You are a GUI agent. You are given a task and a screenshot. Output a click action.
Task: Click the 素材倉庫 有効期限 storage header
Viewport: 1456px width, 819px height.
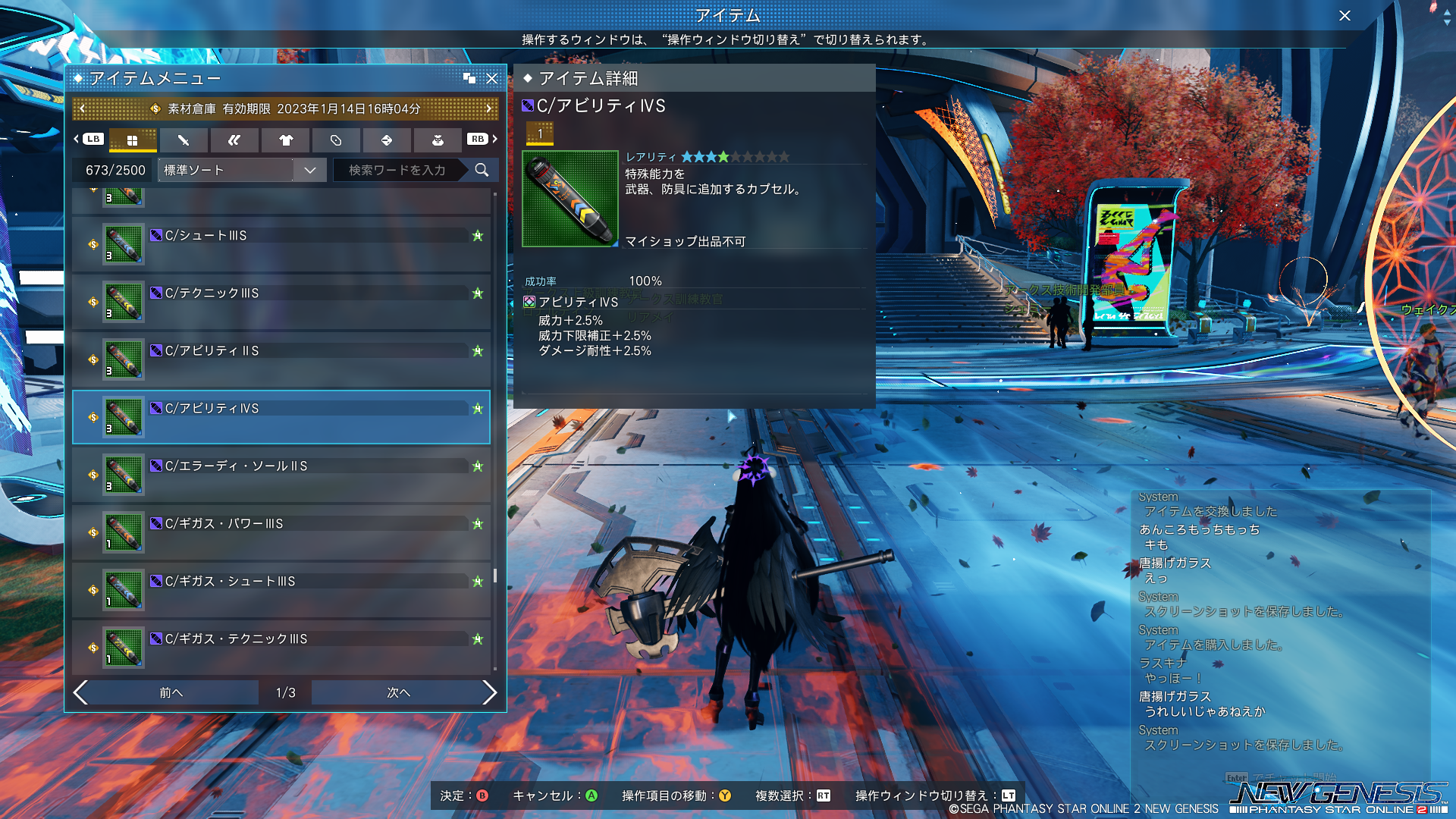[285, 108]
